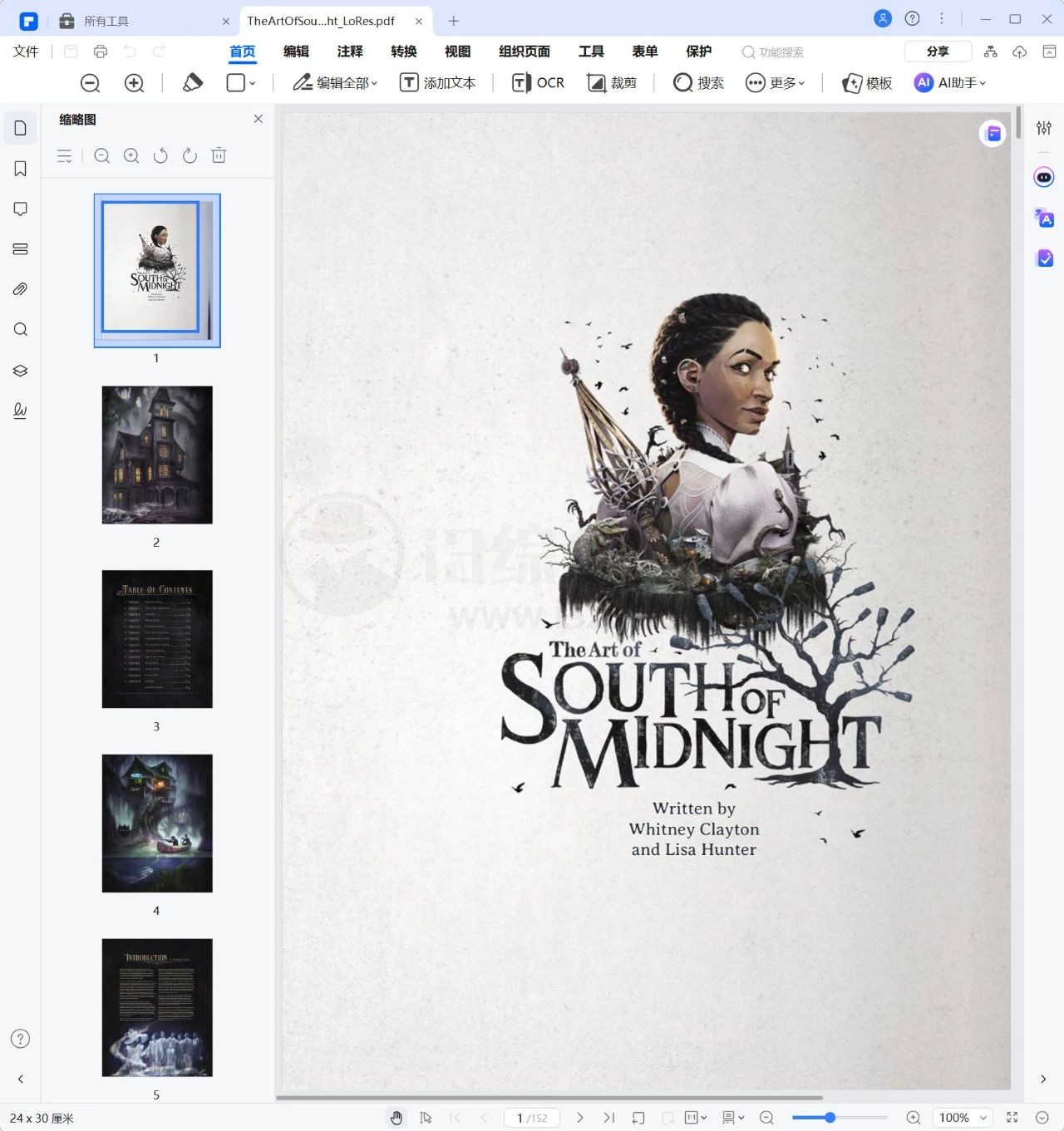The image size is (1064, 1131).
Task: Open the help question mark in title bar
Action: pos(912,19)
